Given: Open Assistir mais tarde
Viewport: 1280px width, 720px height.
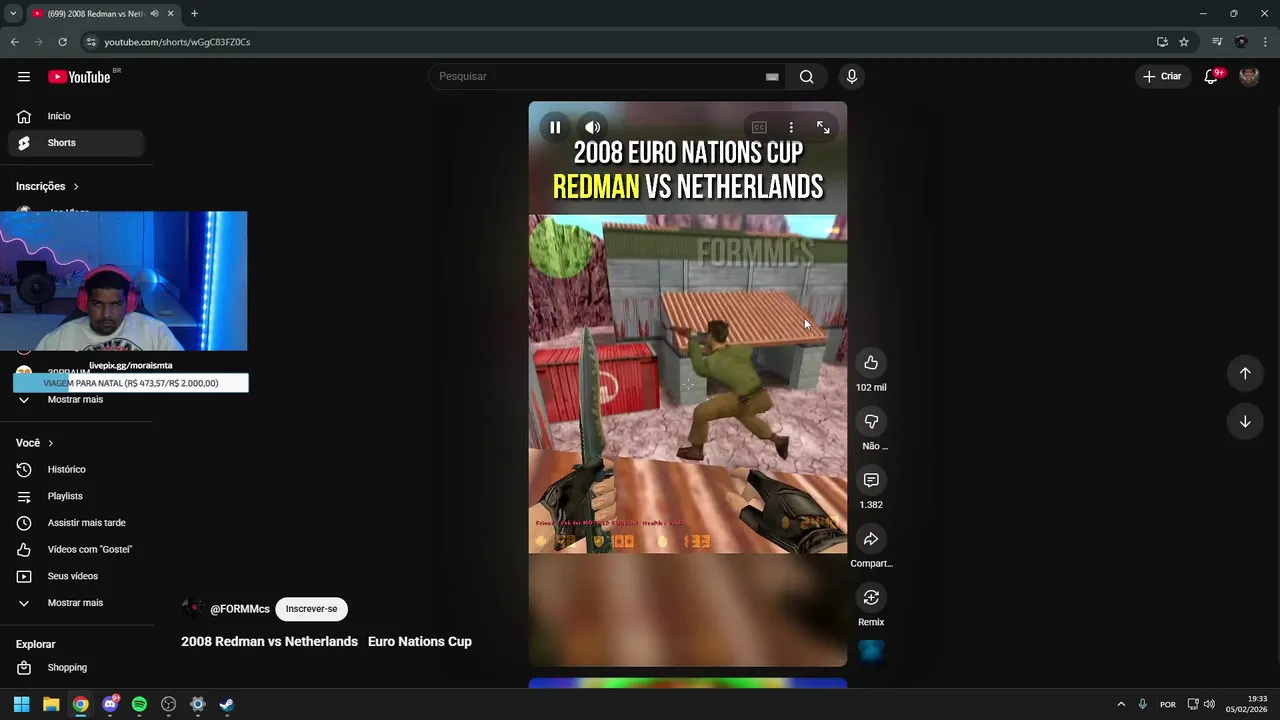Looking at the screenshot, I should point(76,523).
